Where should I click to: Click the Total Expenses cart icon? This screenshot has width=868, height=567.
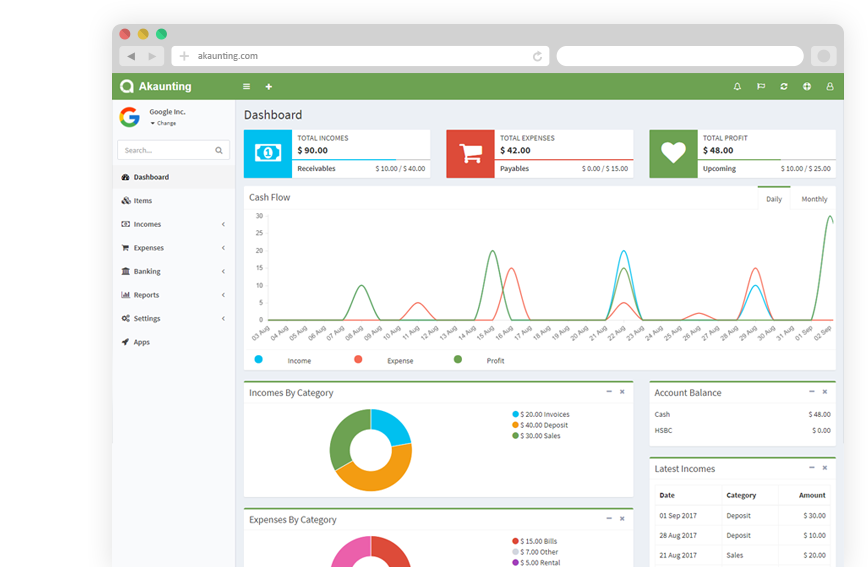point(471,153)
